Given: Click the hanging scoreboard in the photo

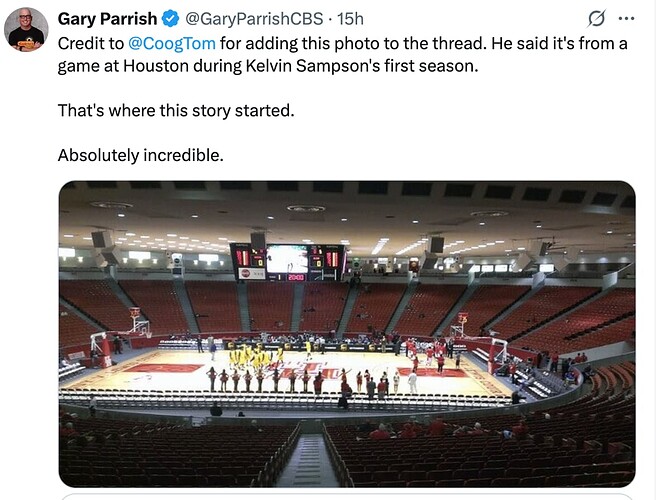Looking at the screenshot, I should point(287,262).
